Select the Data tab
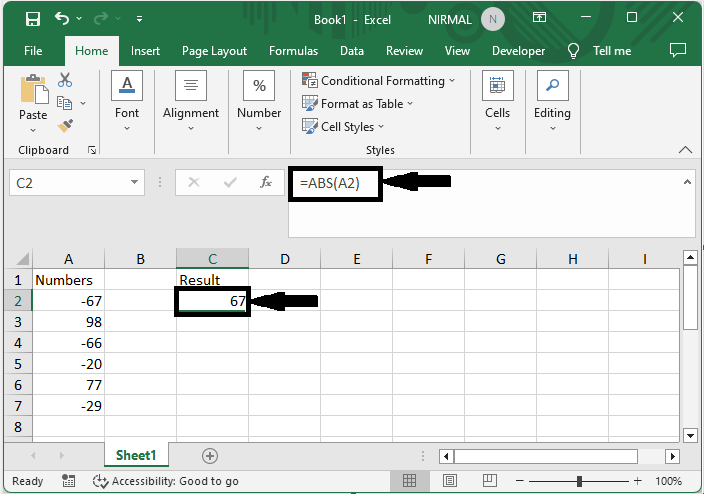 click(352, 51)
